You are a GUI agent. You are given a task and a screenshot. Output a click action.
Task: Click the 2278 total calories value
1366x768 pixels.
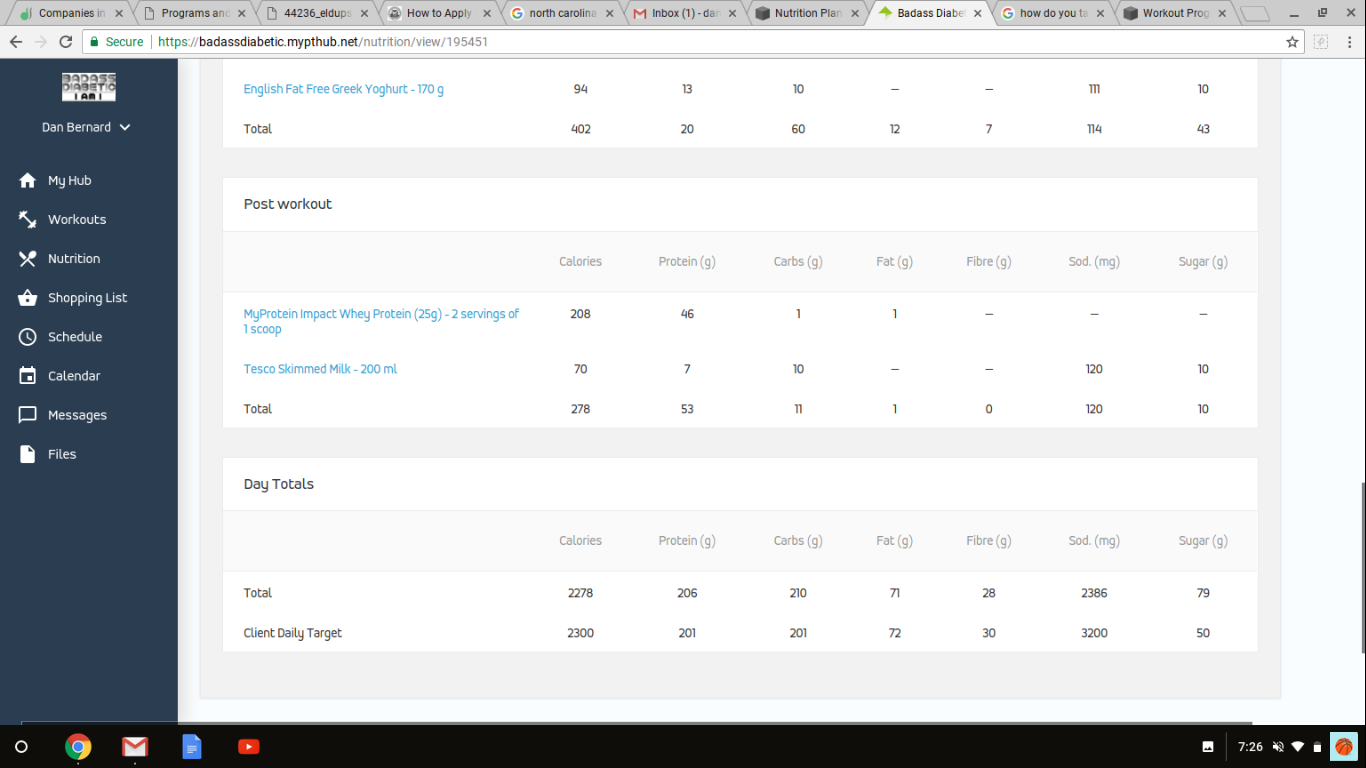pyautogui.click(x=580, y=593)
